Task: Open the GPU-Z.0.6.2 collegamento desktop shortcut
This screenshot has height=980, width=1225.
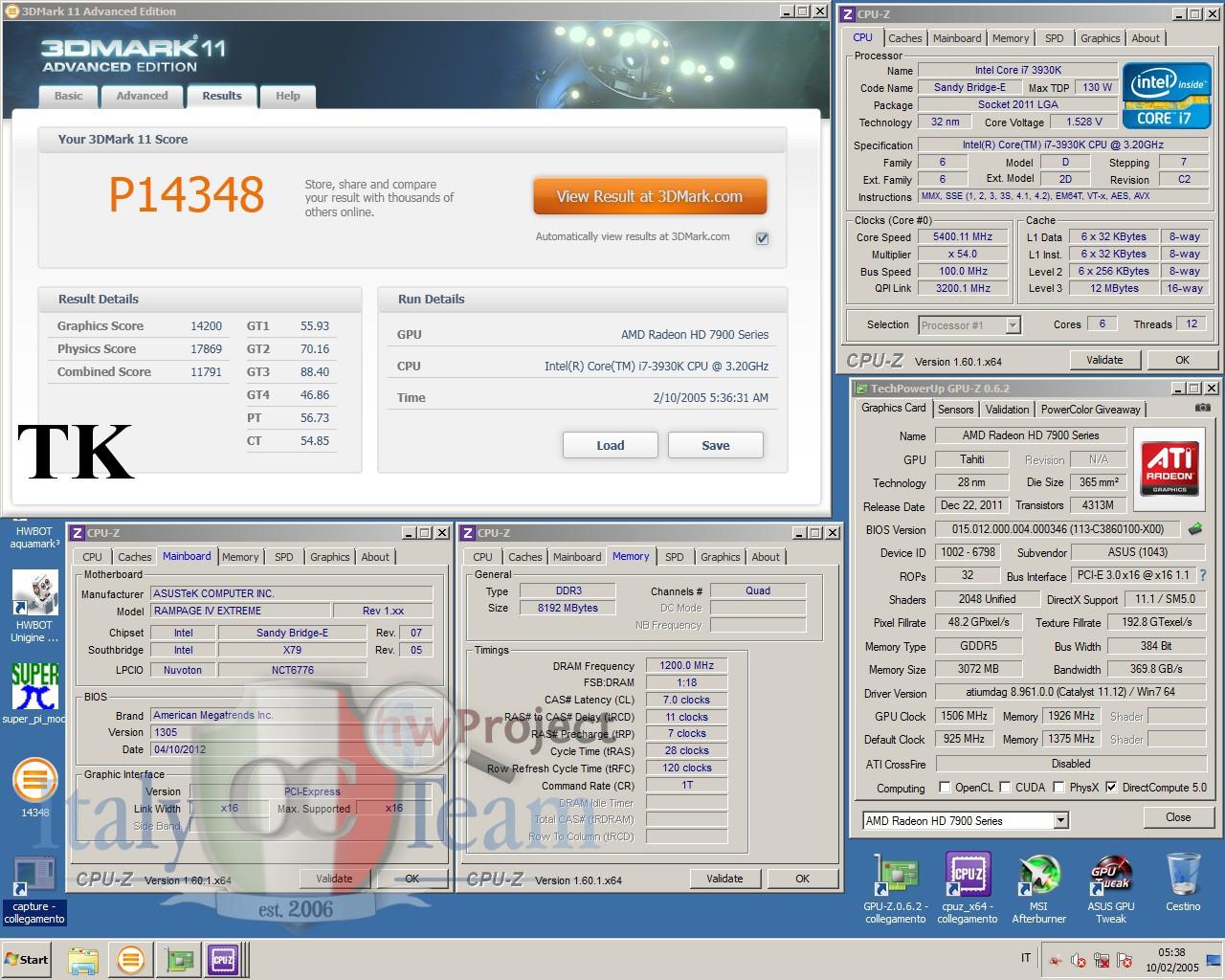Action: tap(895, 889)
